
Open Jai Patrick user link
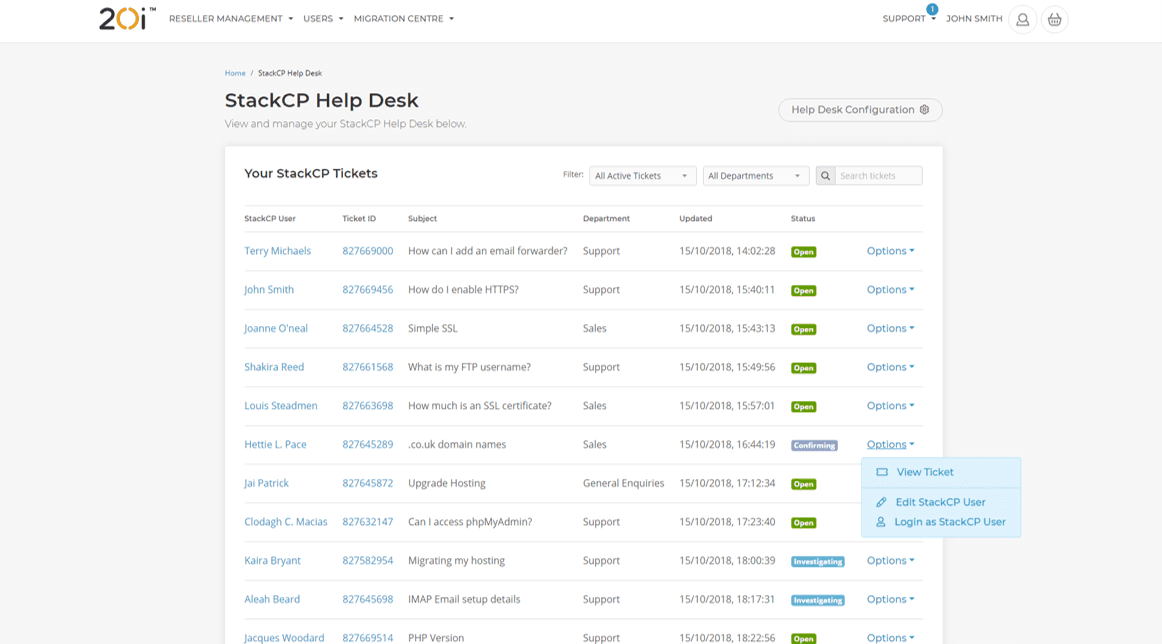pyautogui.click(x=267, y=483)
